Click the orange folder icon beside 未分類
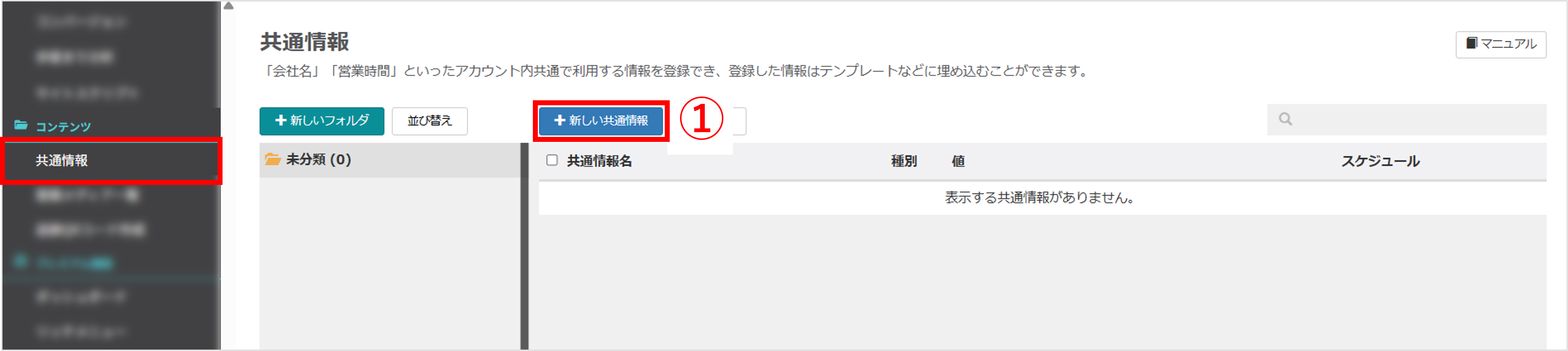 [x=272, y=160]
